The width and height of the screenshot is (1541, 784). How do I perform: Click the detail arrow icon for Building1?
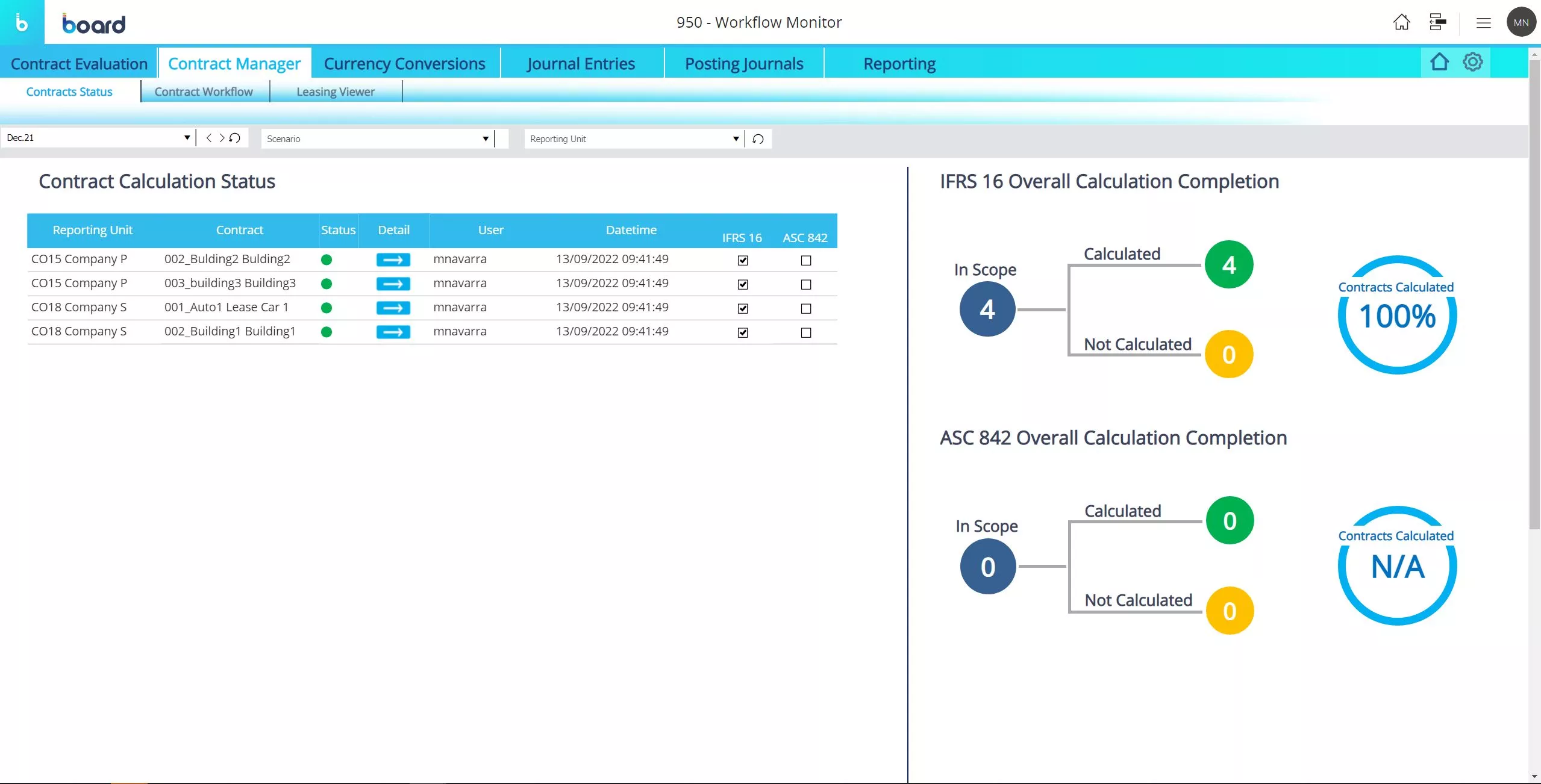pyautogui.click(x=393, y=330)
